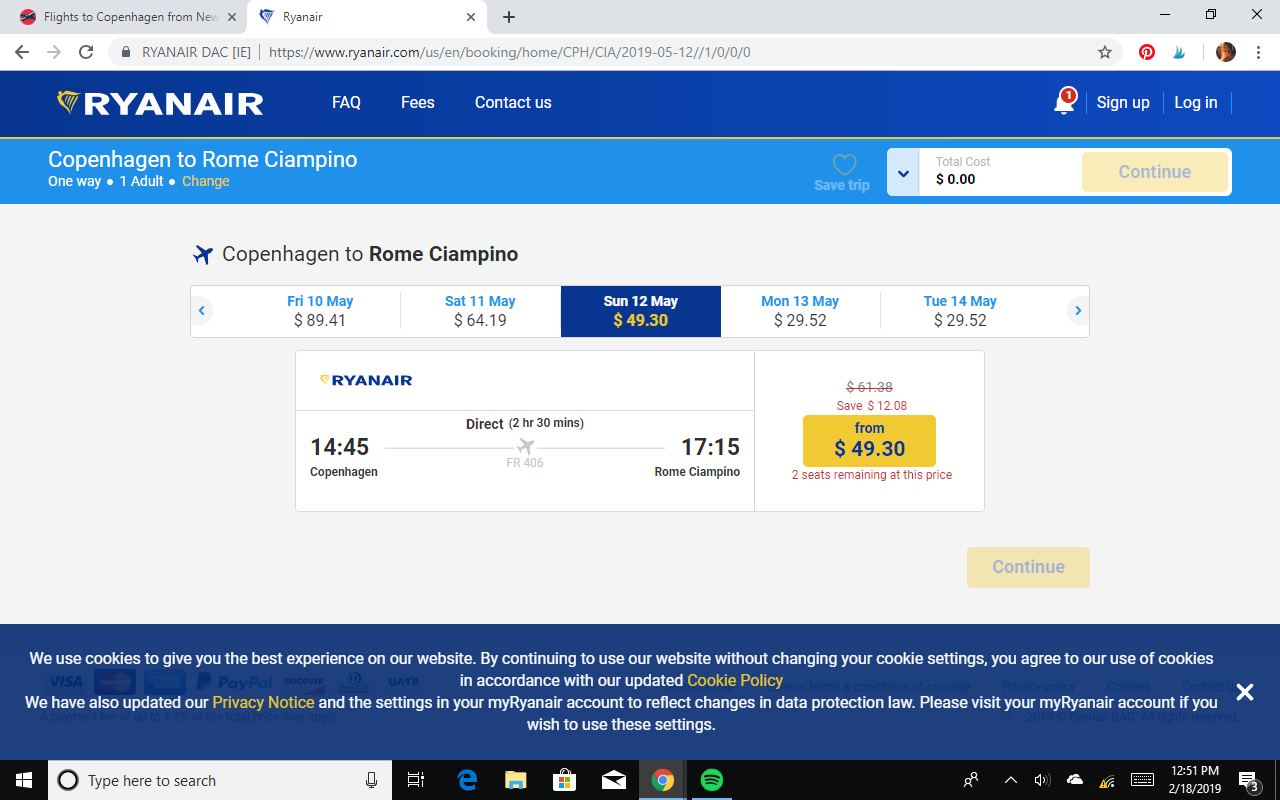Open Chrome three-dot menu

pyautogui.click(x=1258, y=52)
